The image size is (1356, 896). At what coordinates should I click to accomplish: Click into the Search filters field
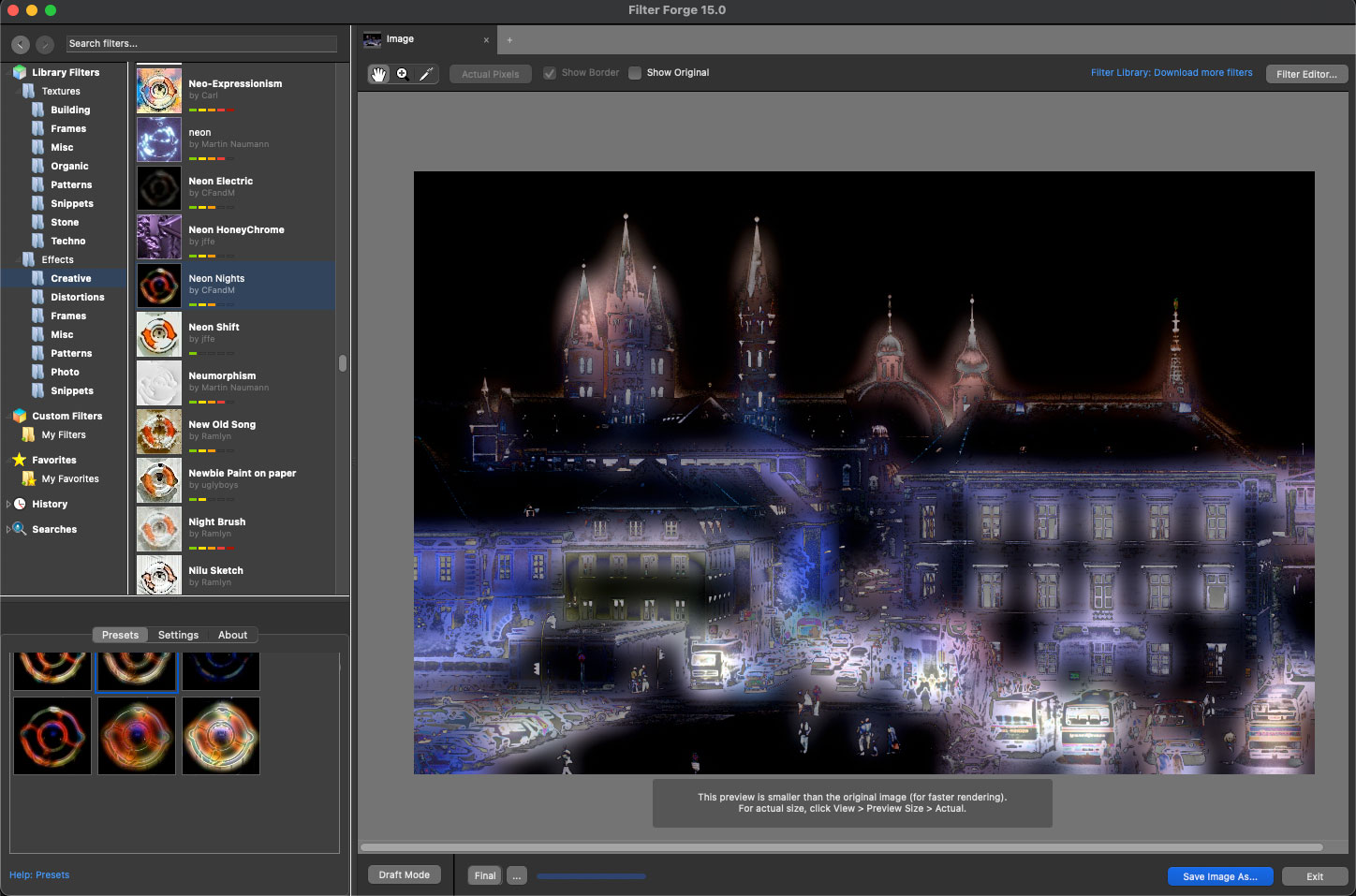click(201, 44)
